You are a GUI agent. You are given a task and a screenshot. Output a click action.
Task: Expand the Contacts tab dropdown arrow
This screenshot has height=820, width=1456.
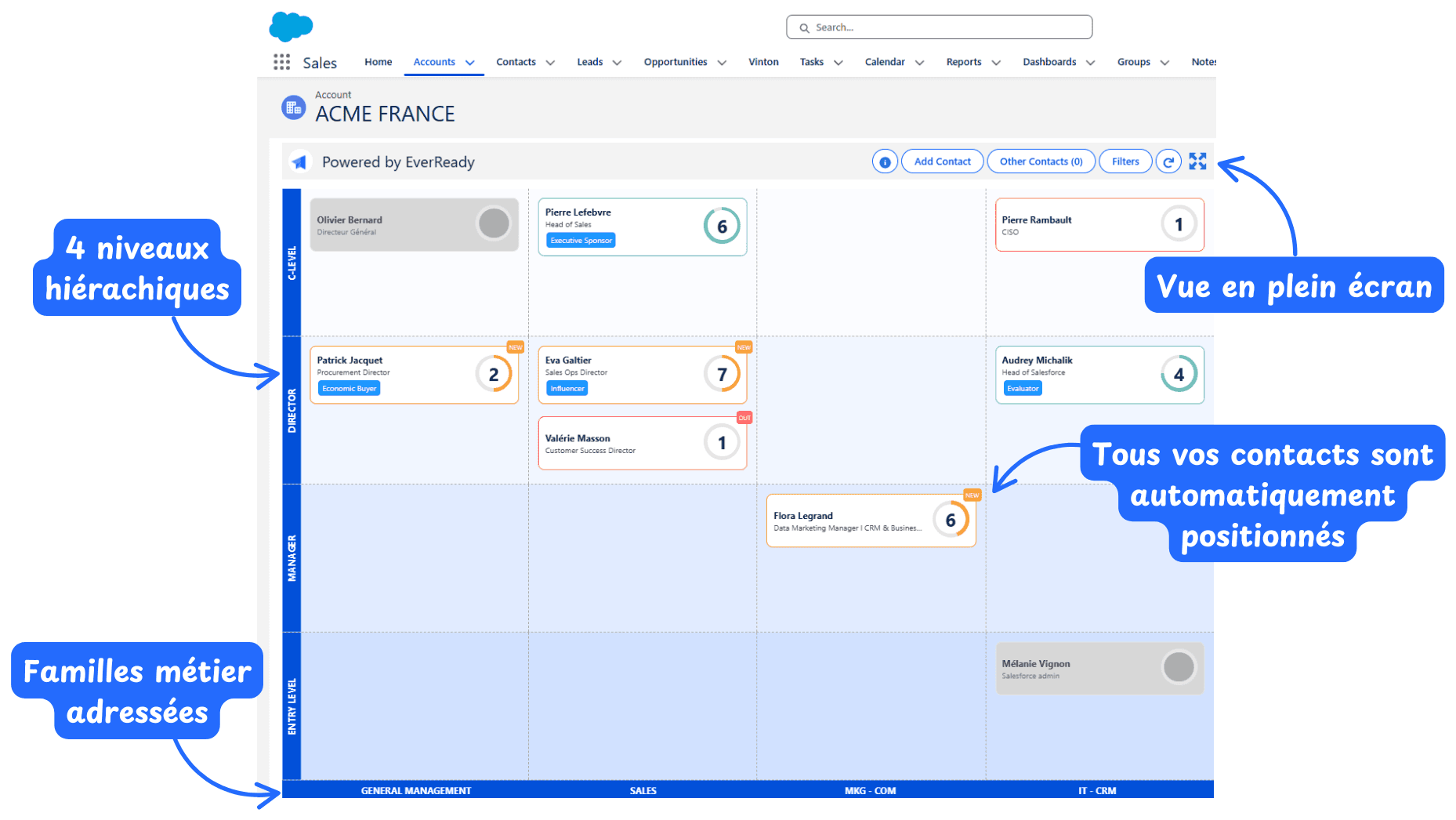(550, 63)
